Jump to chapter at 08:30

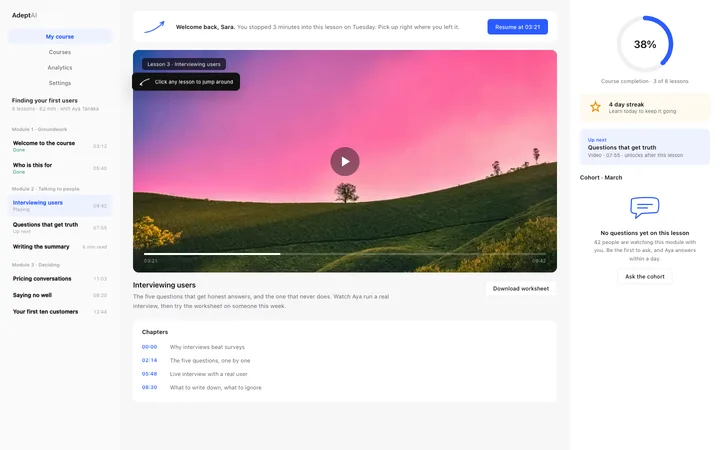(149, 387)
